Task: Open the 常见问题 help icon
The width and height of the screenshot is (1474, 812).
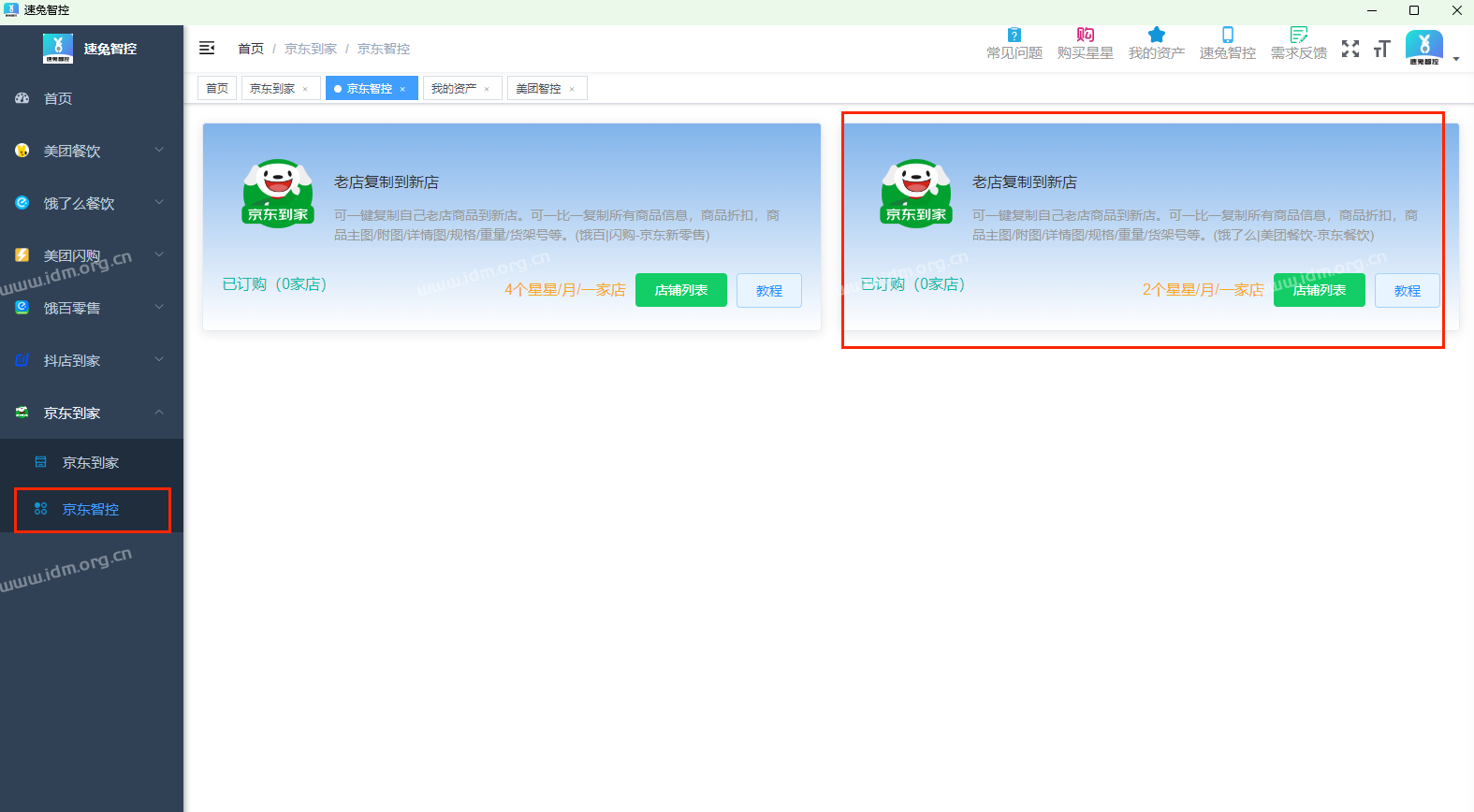Action: (1014, 35)
